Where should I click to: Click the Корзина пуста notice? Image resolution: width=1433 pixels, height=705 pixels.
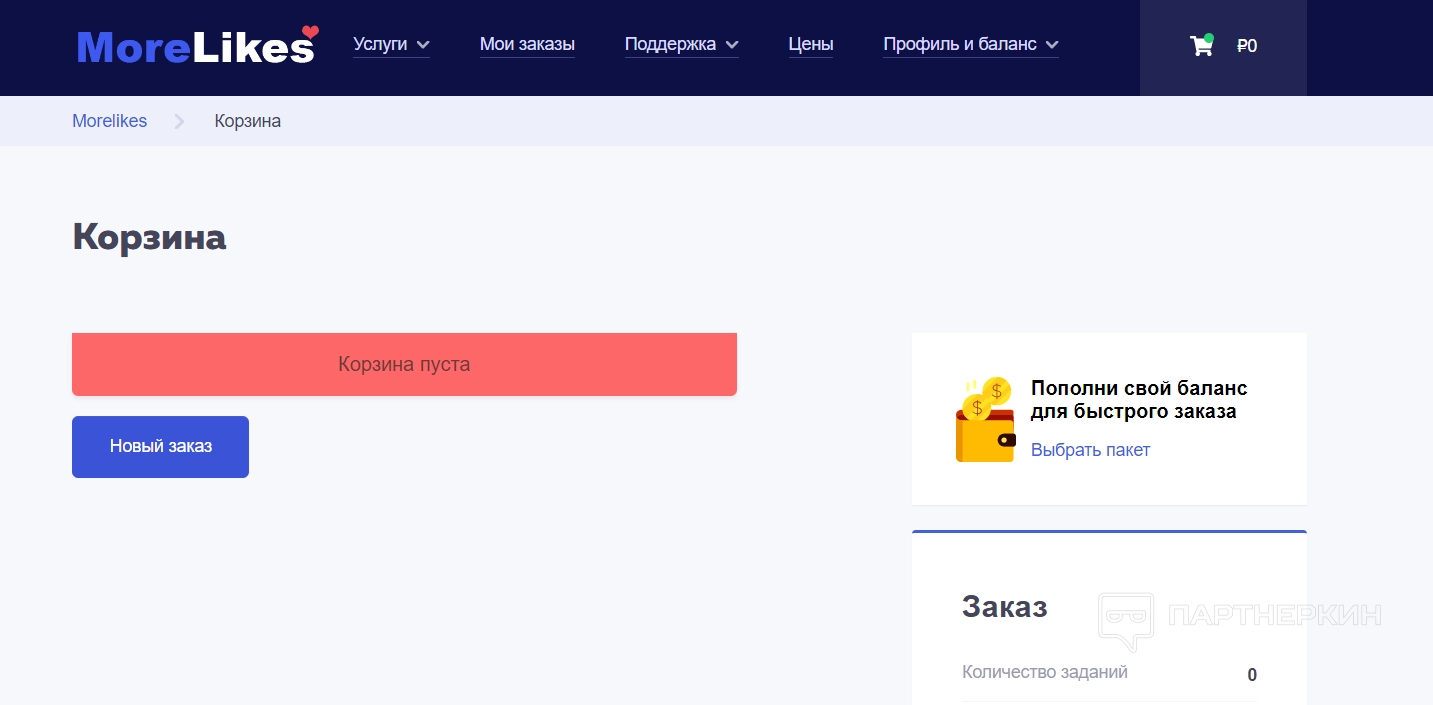(x=404, y=364)
